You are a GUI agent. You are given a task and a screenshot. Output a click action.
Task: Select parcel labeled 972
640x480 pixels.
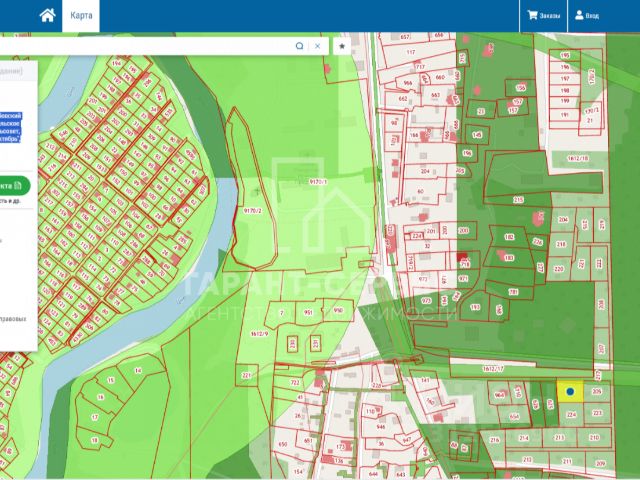[423, 279]
